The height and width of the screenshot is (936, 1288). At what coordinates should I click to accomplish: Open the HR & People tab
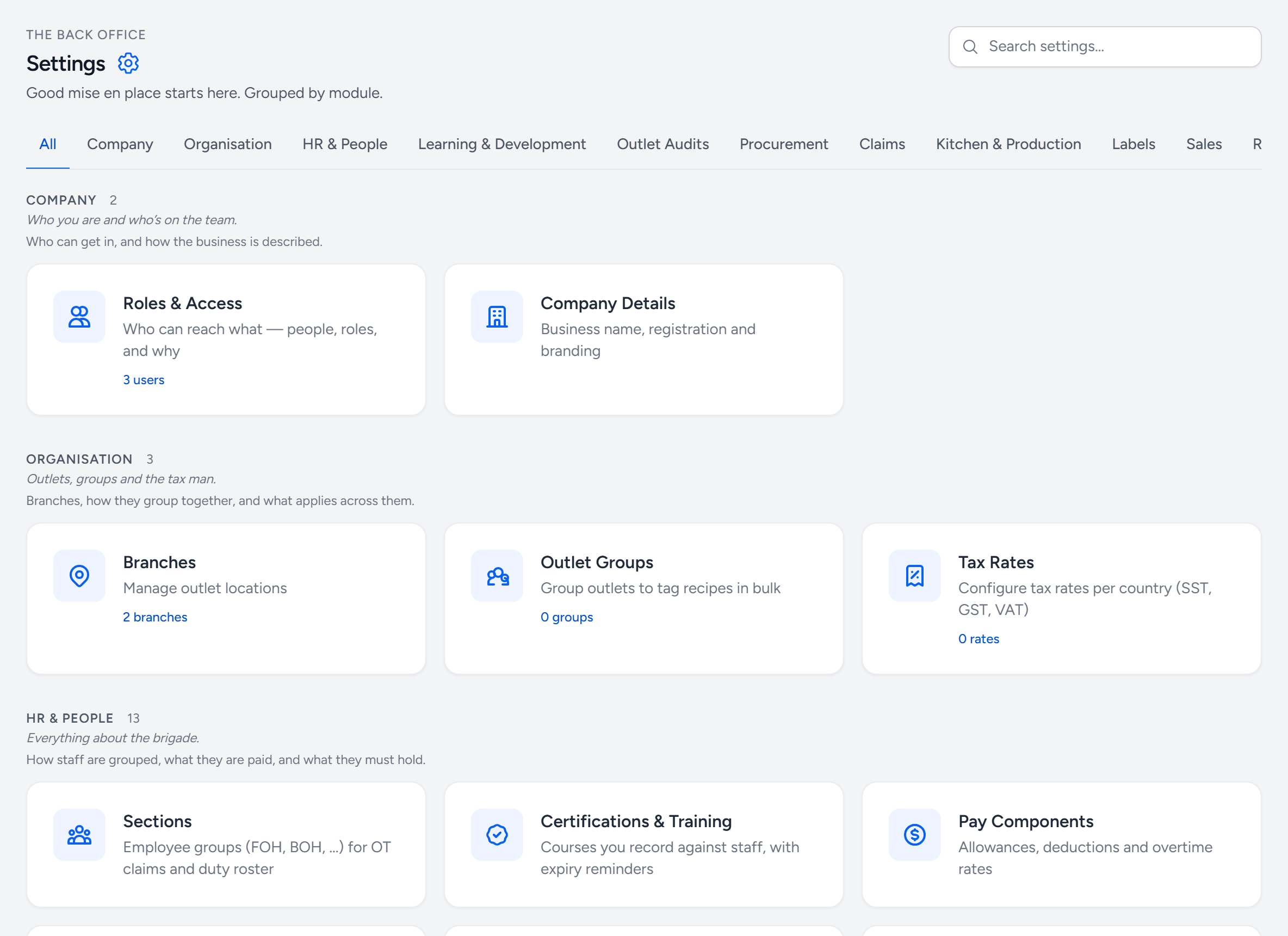pyautogui.click(x=345, y=144)
